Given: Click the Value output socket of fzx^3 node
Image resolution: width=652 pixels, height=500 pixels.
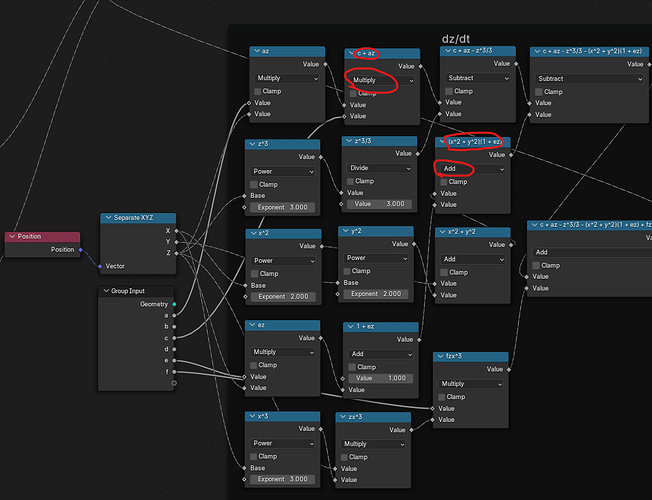Looking at the screenshot, I should 509,369.
